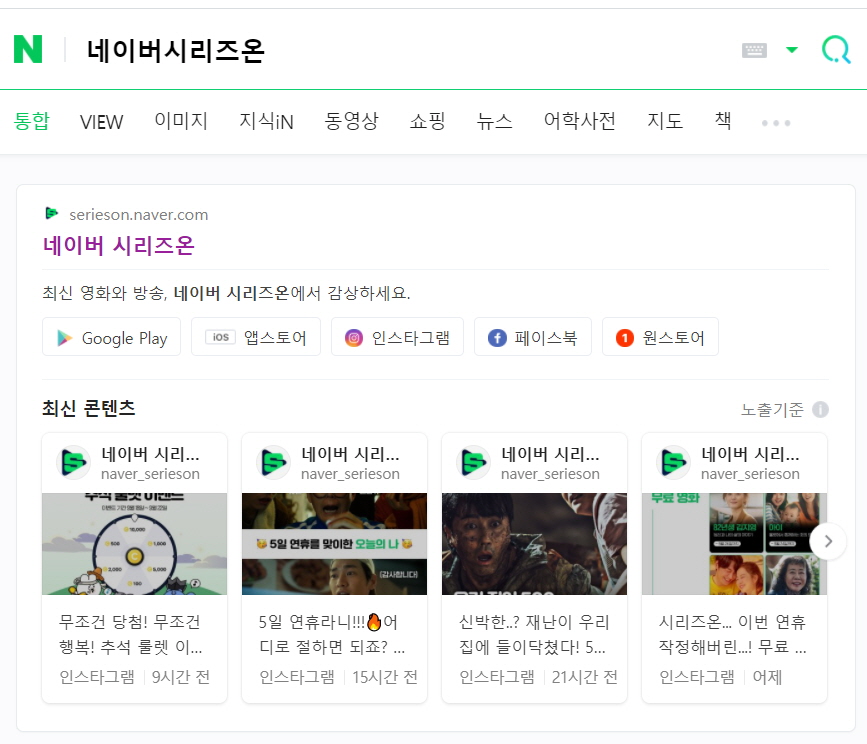Viewport: 867px width, 744px height.
Task: Open the 어학사전 tab
Action: 579,121
